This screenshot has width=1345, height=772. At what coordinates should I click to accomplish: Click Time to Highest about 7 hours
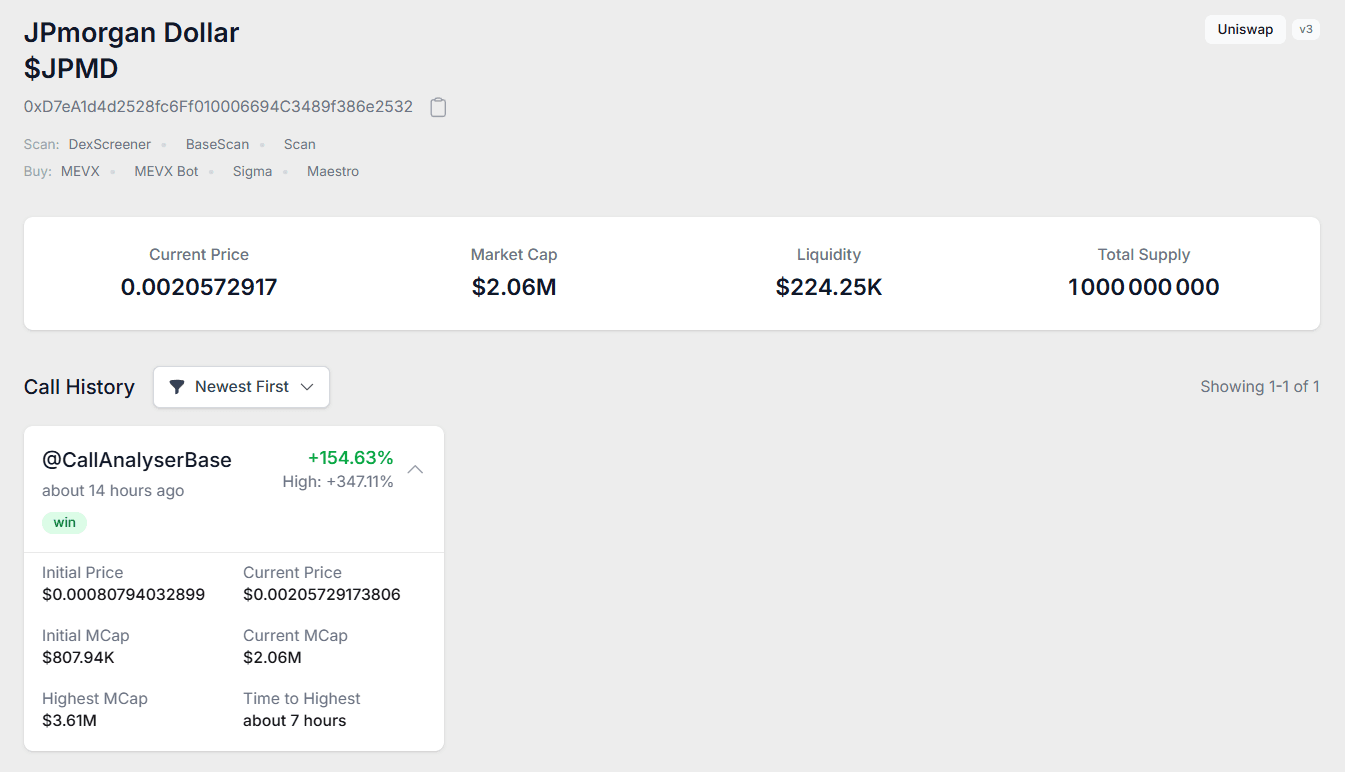[294, 721]
